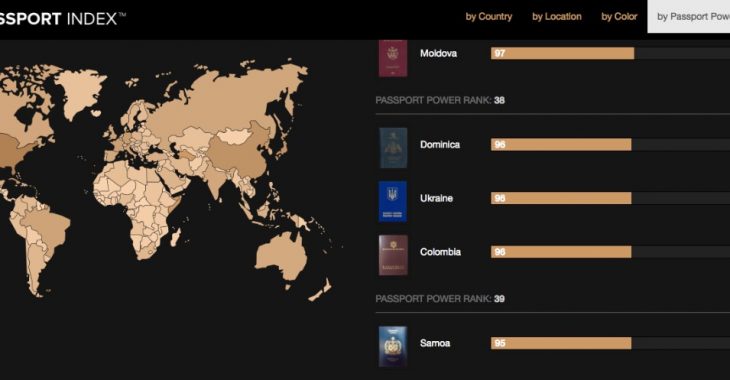The image size is (730, 380).
Task: Open the Moldova country name link
Action: (x=438, y=53)
